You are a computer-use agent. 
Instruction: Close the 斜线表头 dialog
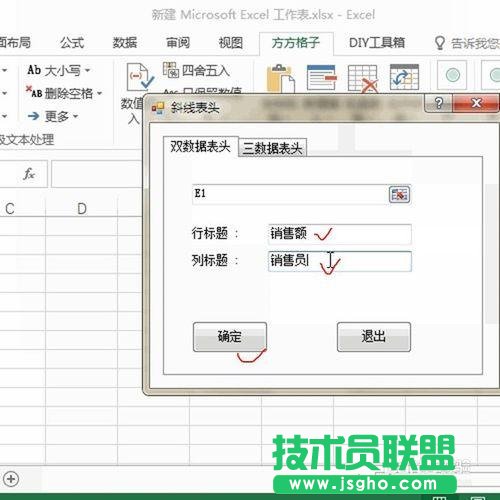476,103
